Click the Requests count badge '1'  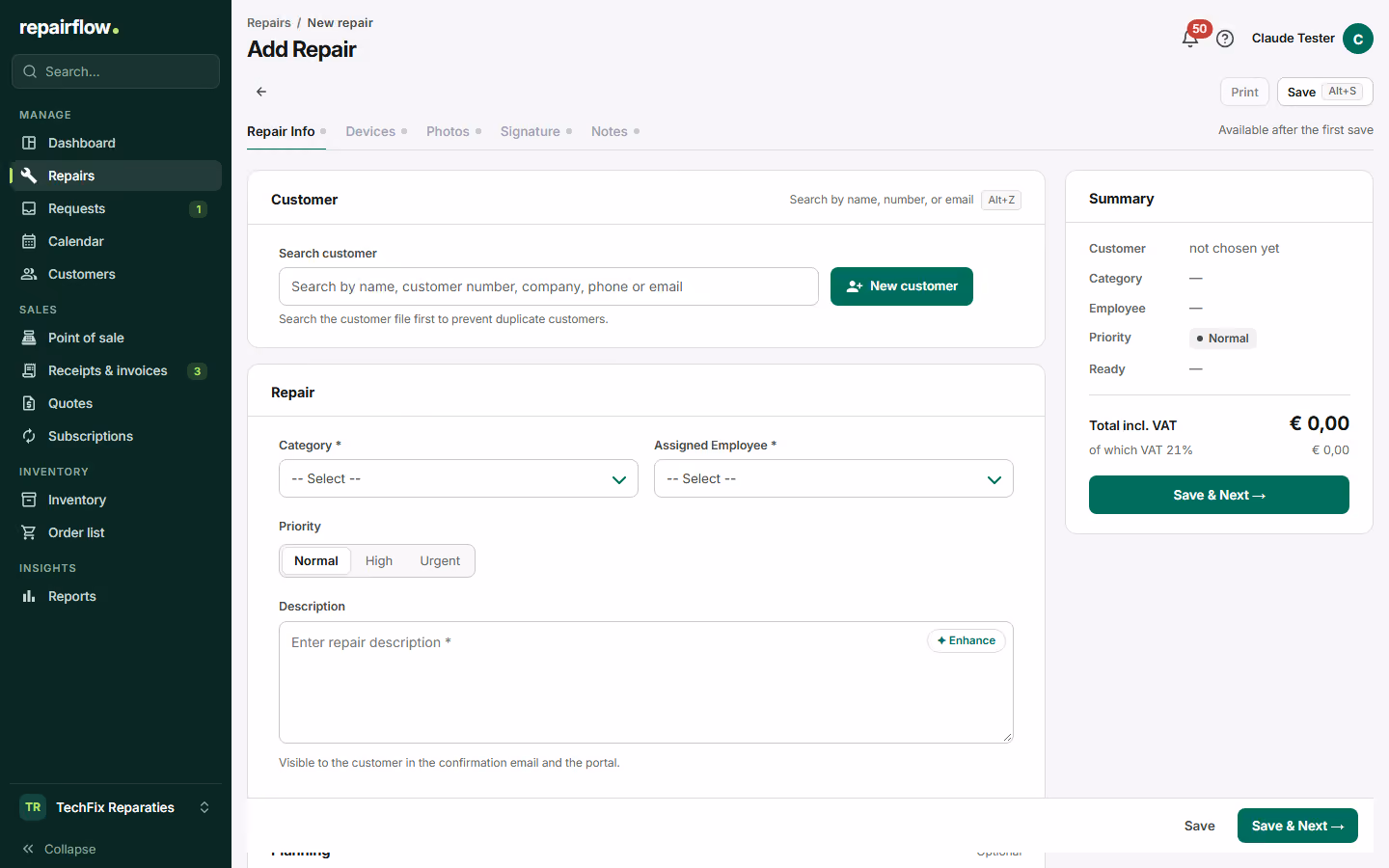198,209
